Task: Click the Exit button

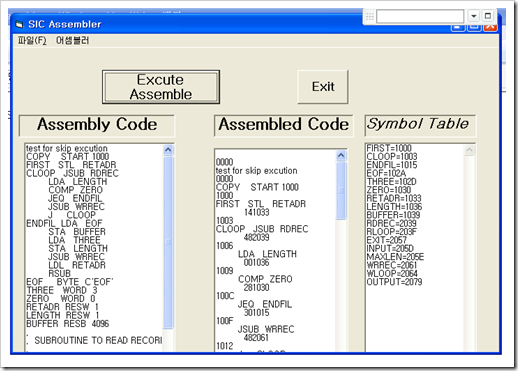Action: point(323,87)
